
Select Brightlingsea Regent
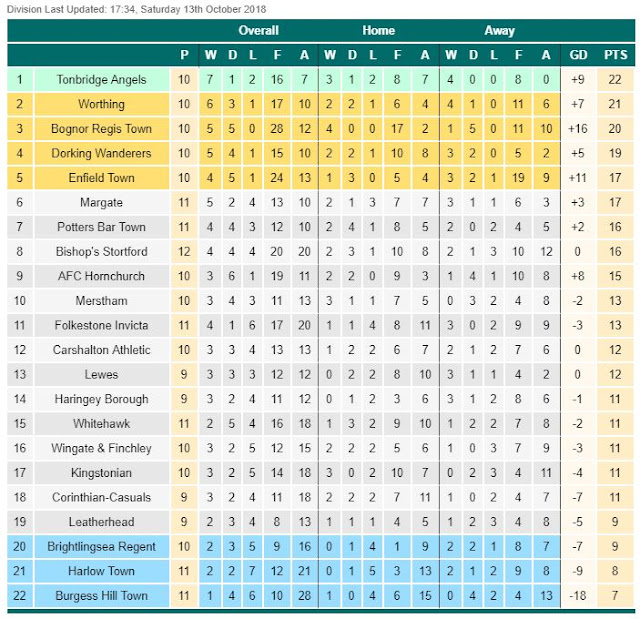pyautogui.click(x=101, y=546)
